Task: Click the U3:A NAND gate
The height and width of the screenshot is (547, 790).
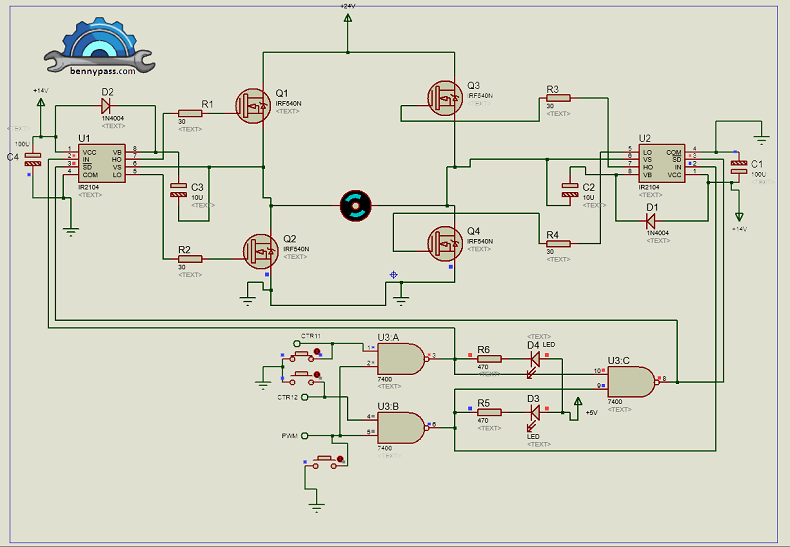Action: 399,355
